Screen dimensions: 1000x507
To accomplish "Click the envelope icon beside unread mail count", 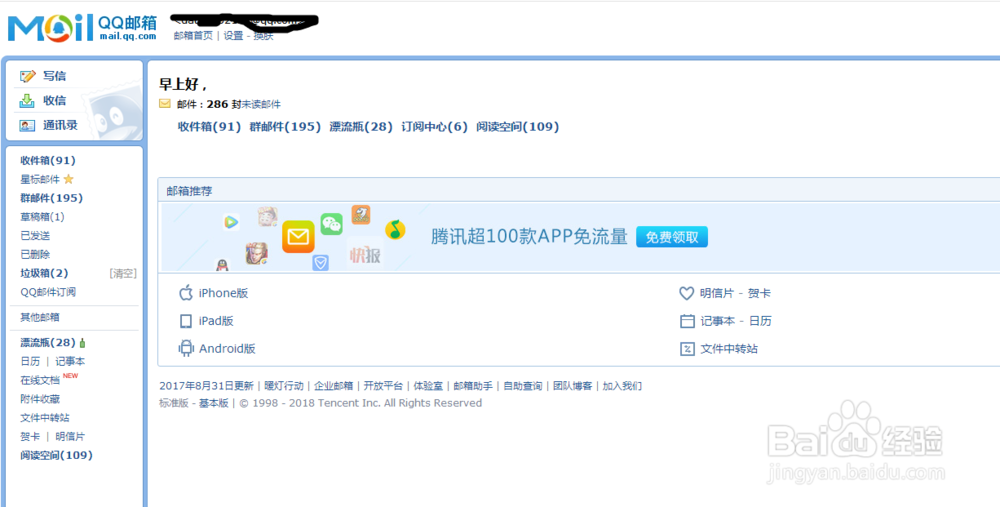I will click(165, 104).
